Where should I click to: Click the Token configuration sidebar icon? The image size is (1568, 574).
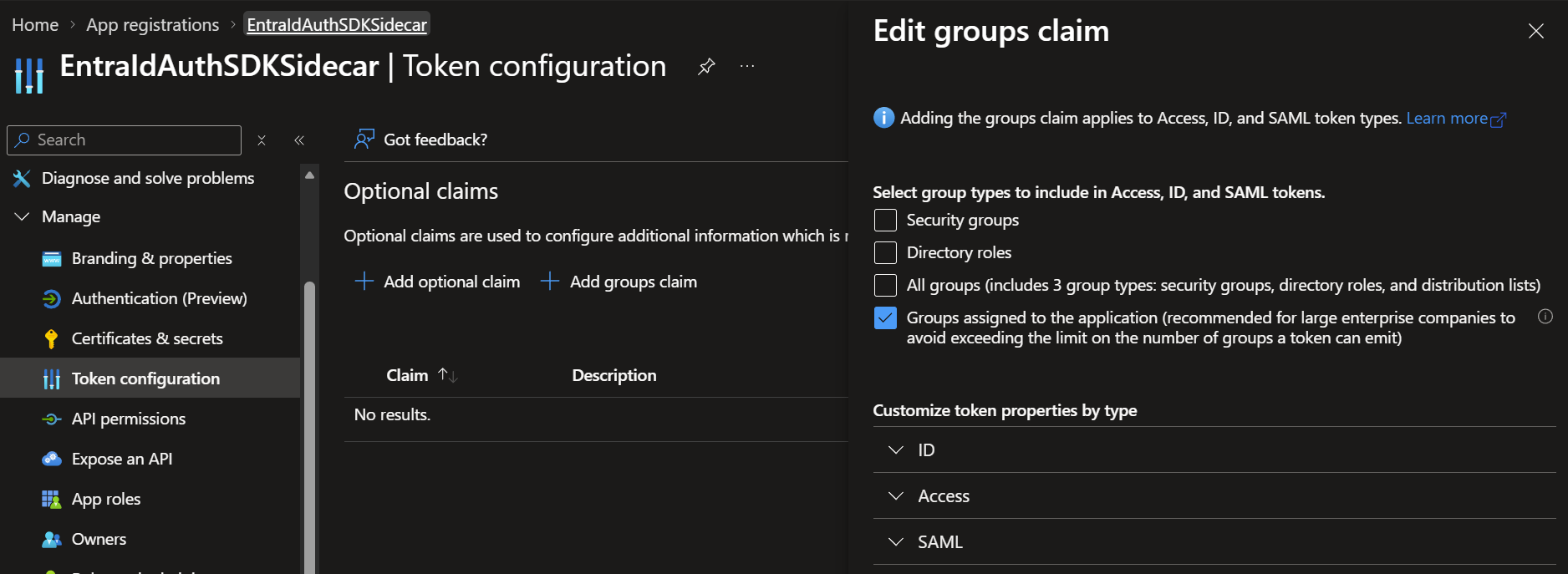(x=52, y=379)
